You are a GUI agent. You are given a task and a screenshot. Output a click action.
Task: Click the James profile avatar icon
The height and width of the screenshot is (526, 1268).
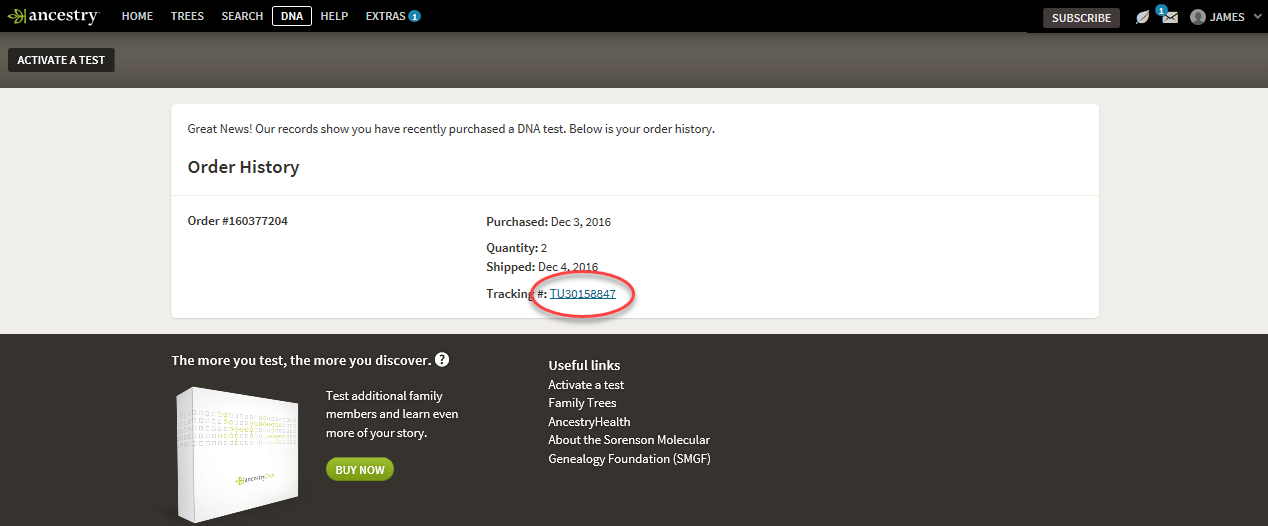coord(1198,17)
